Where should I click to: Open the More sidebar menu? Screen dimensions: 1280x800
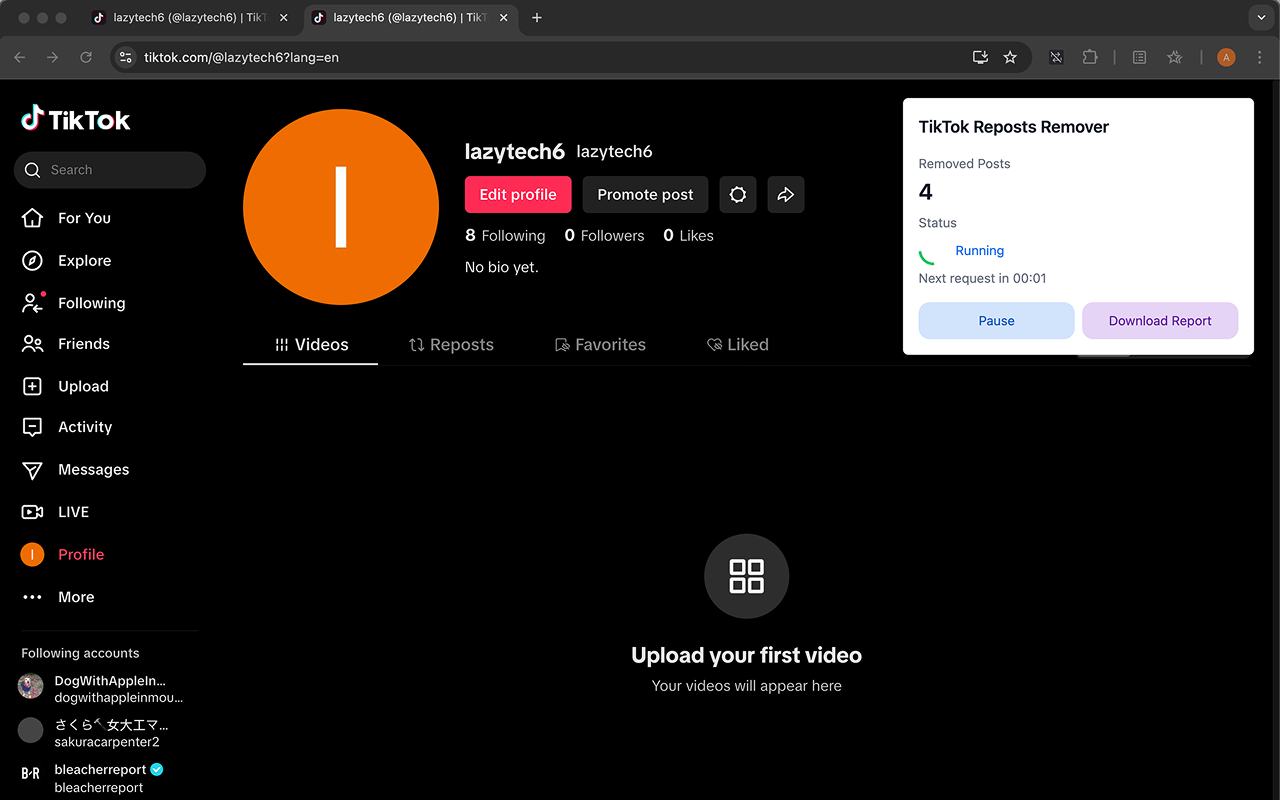click(75, 596)
